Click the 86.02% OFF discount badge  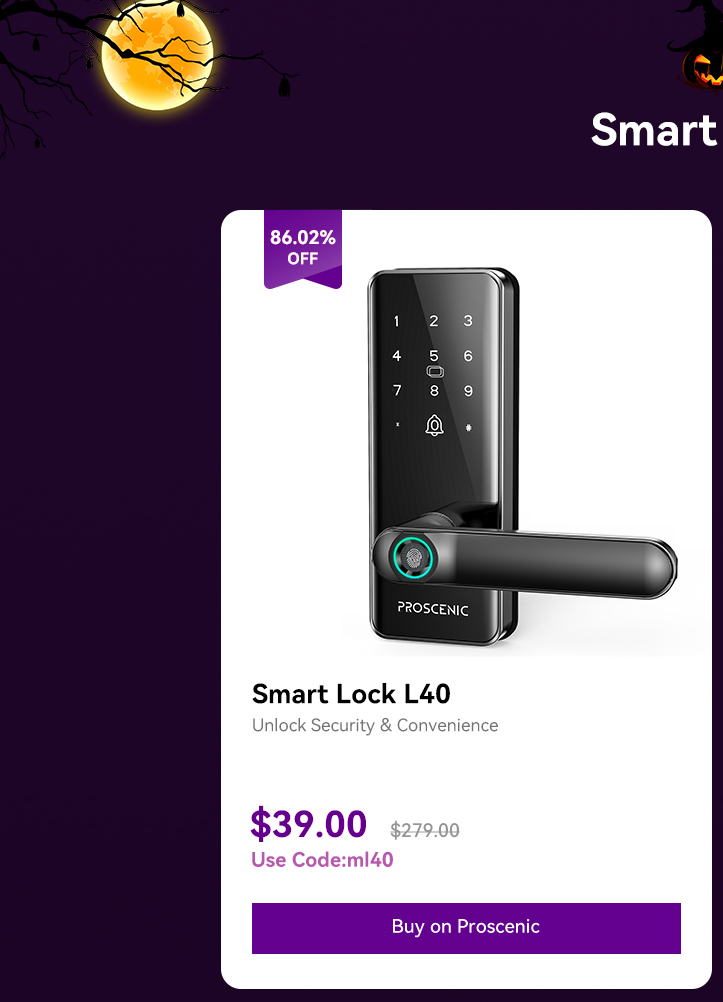pos(303,249)
